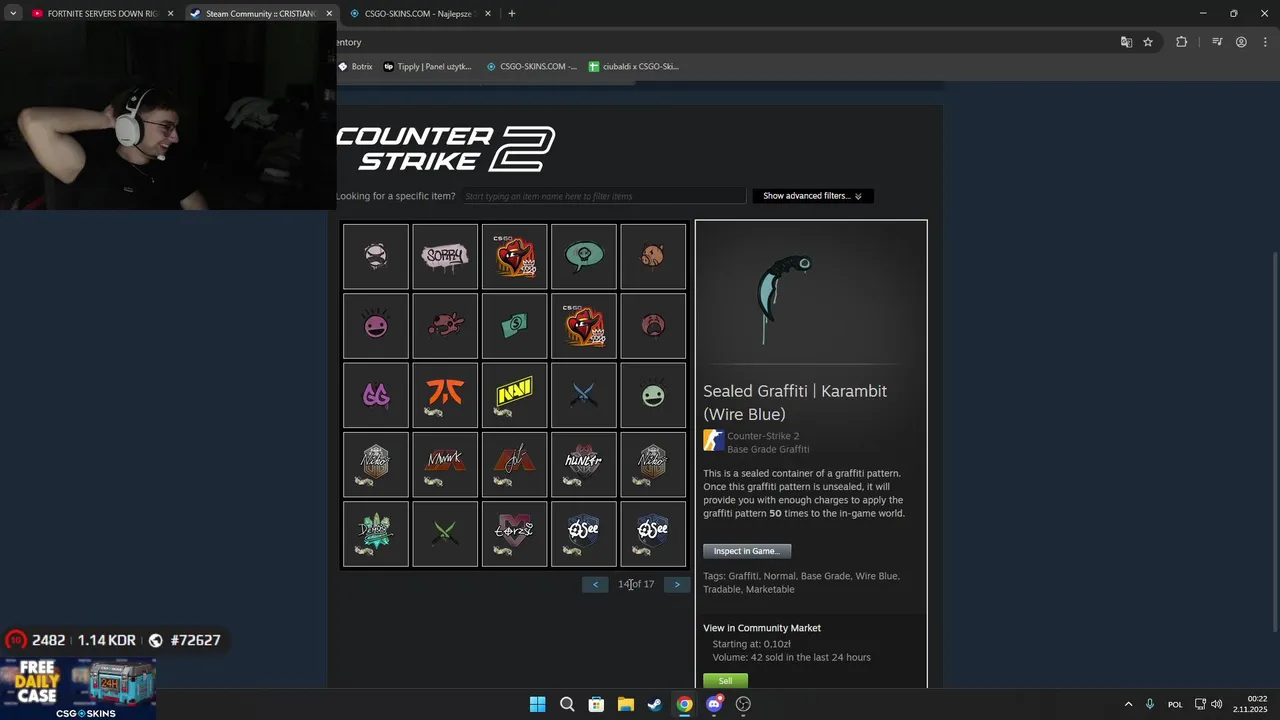The image size is (1280, 720).
Task: Open OBS Studio from taskbar
Action: [x=743, y=704]
